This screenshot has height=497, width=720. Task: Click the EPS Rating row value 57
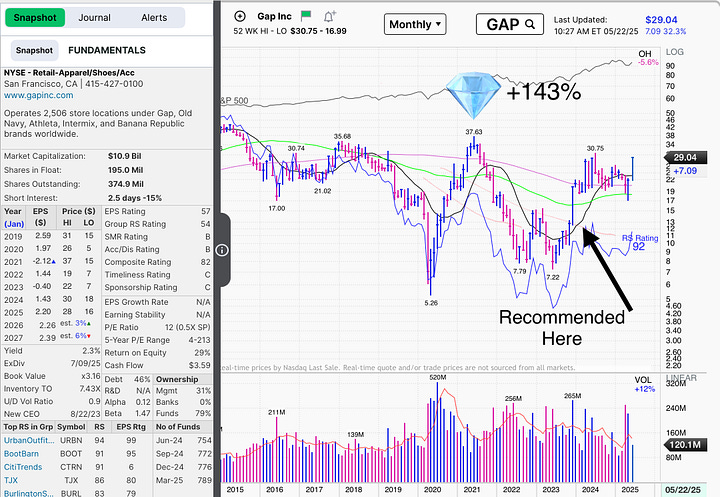[x=205, y=211]
